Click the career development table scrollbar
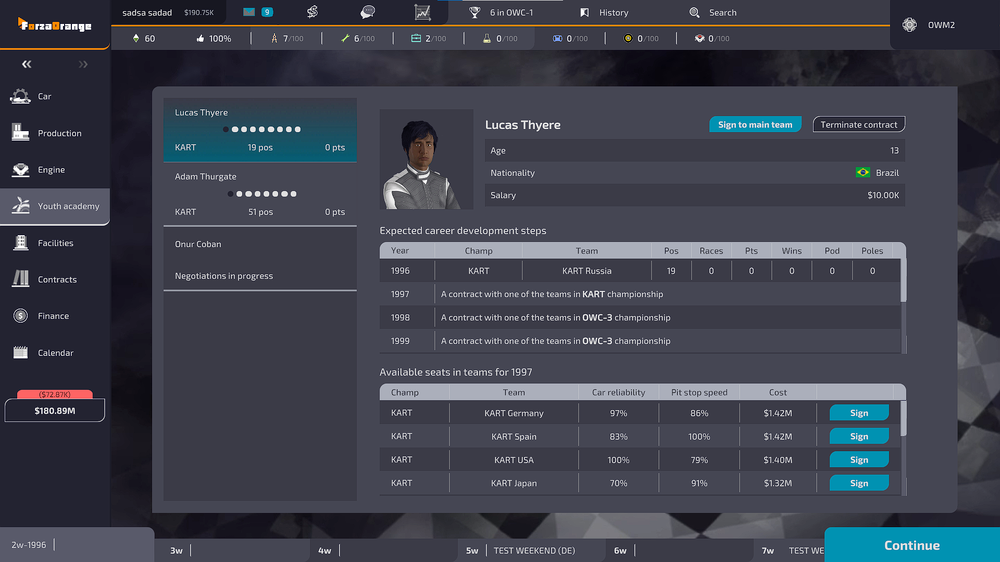Viewport: 1000px width, 562px height. click(903, 281)
